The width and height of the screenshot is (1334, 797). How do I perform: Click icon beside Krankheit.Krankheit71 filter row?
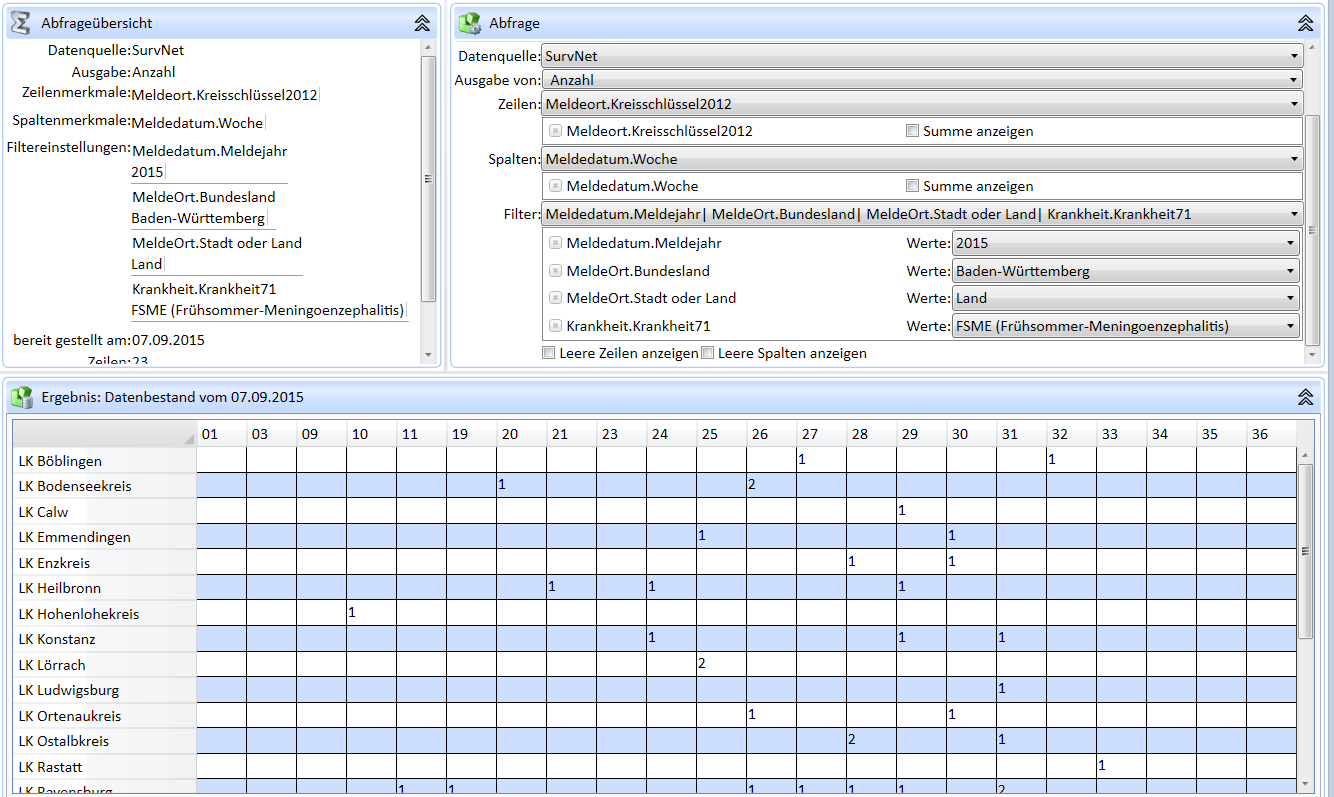pos(556,326)
